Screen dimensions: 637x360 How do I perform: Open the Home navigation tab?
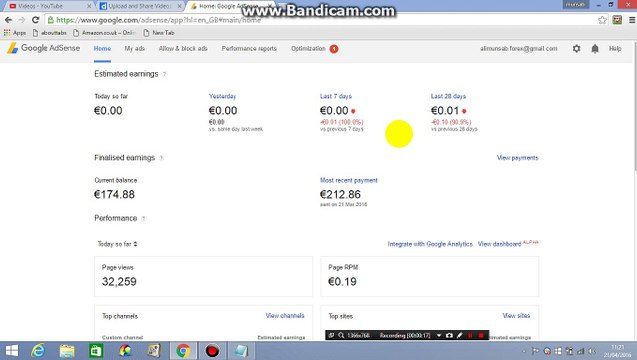click(102, 49)
